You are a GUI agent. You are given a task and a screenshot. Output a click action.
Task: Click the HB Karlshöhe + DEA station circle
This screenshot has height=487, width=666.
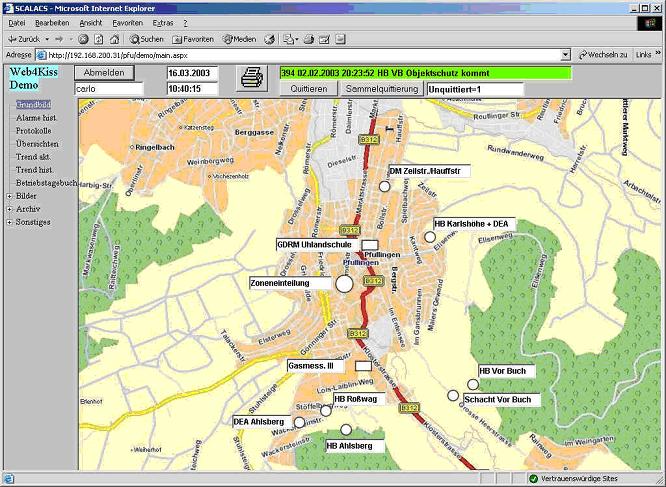click(430, 236)
